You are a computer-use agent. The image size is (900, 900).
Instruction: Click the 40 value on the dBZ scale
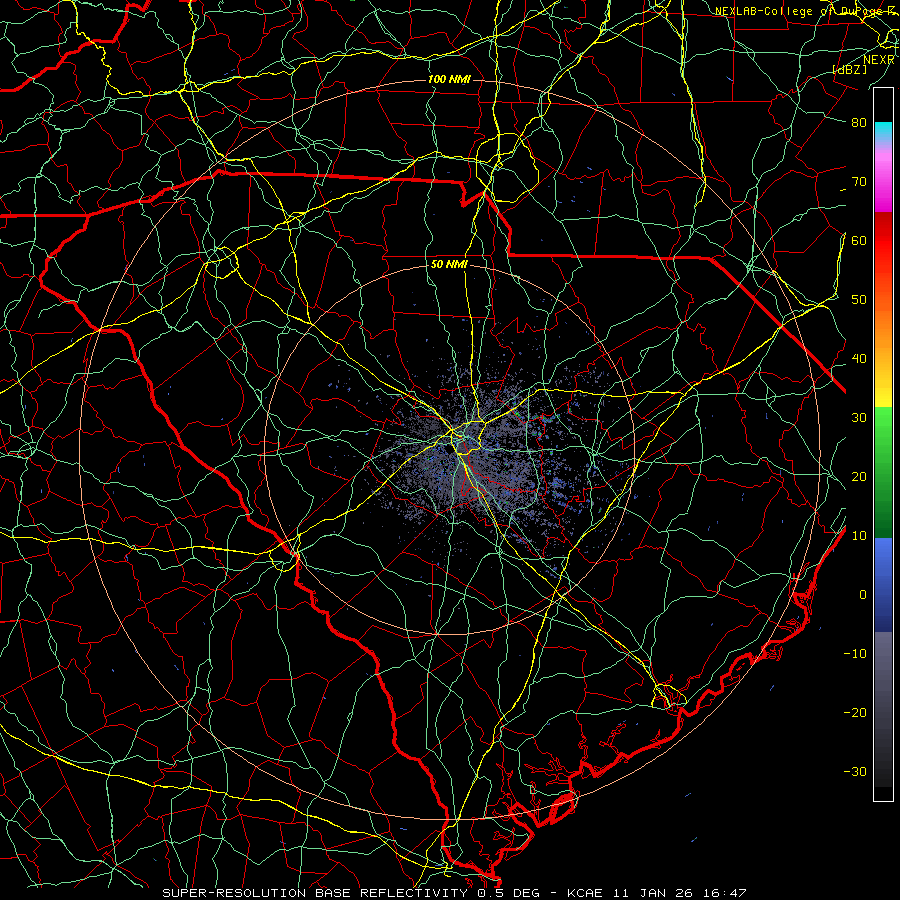[859, 359]
